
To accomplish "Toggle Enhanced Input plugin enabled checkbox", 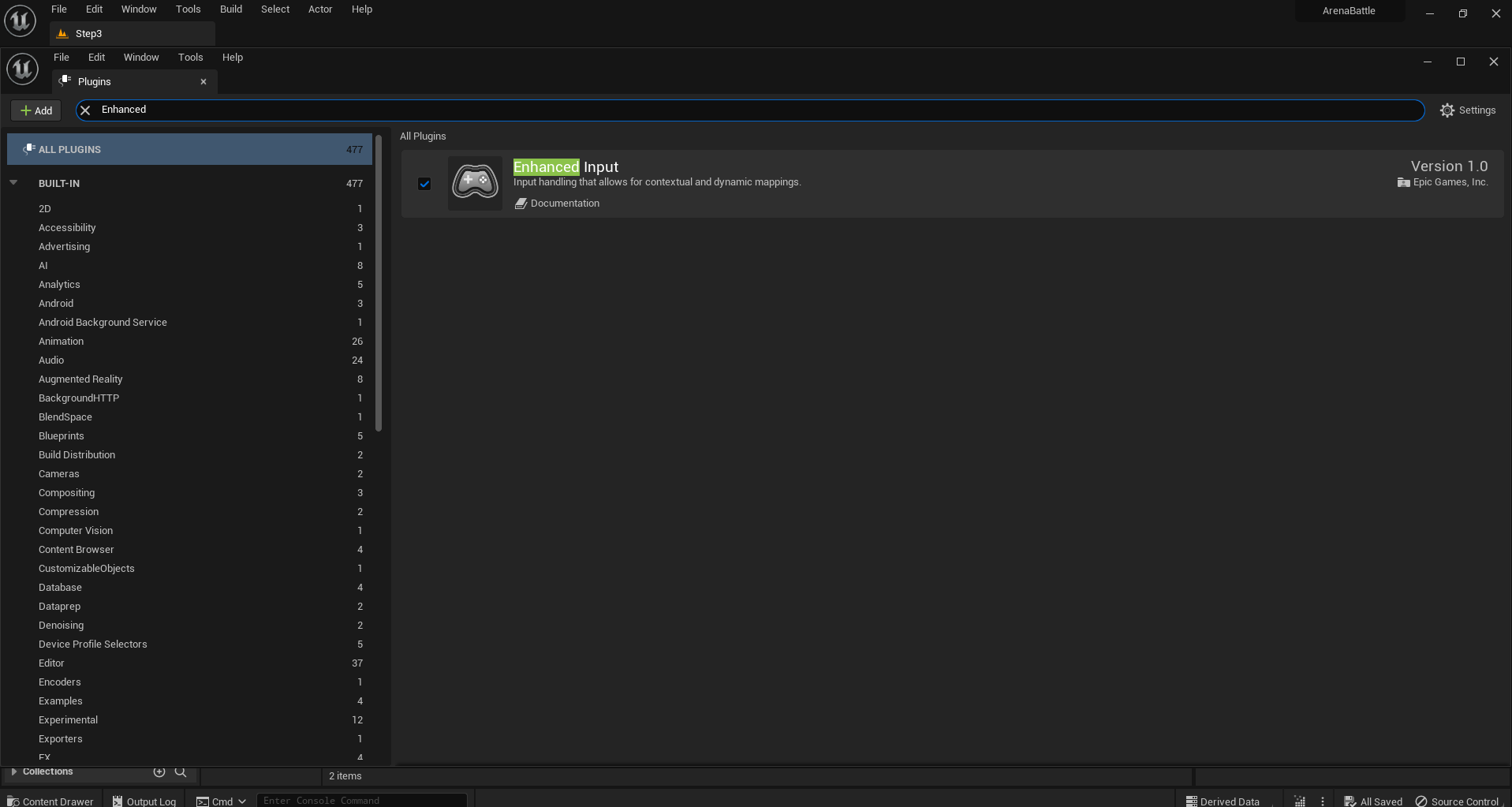I will pyautogui.click(x=424, y=184).
